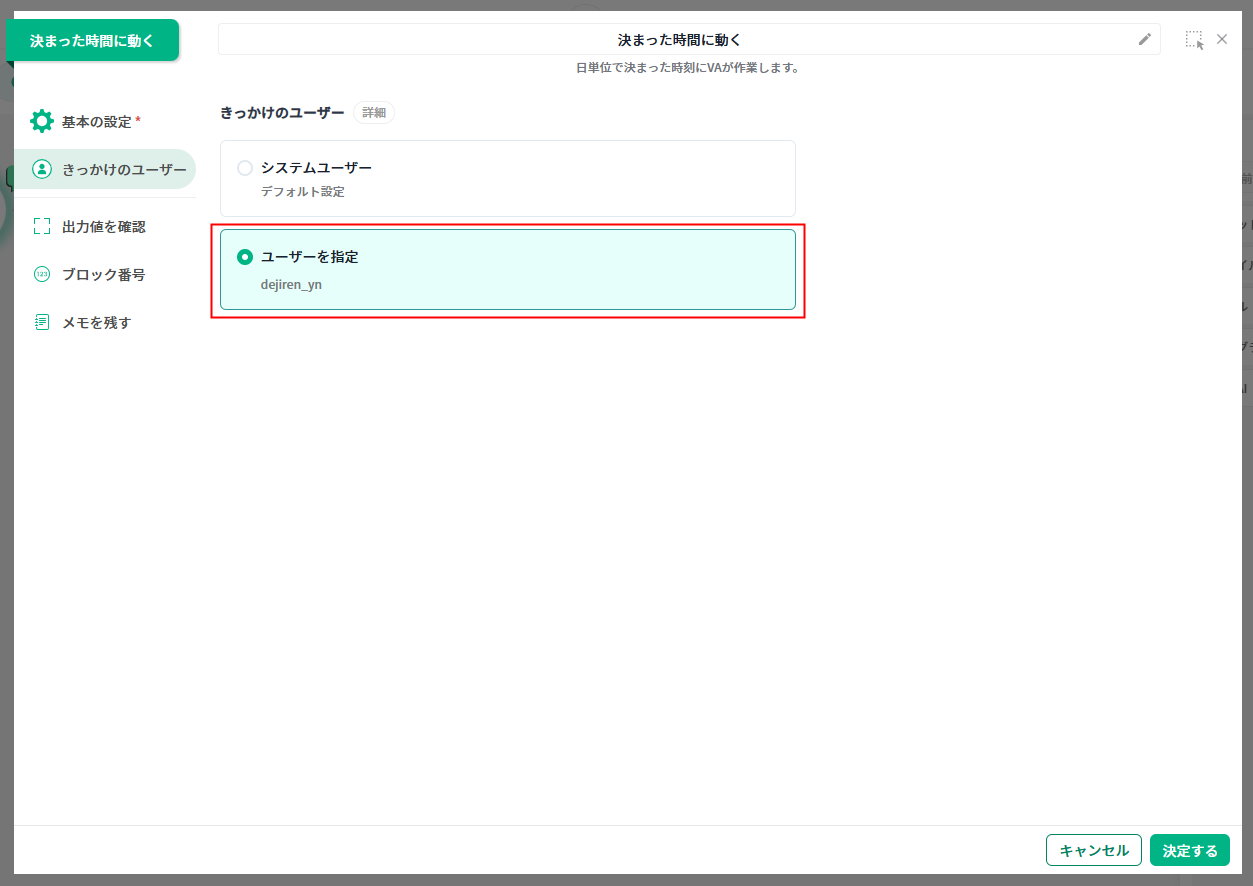
Task: Click the block title text field
Action: 678,40
